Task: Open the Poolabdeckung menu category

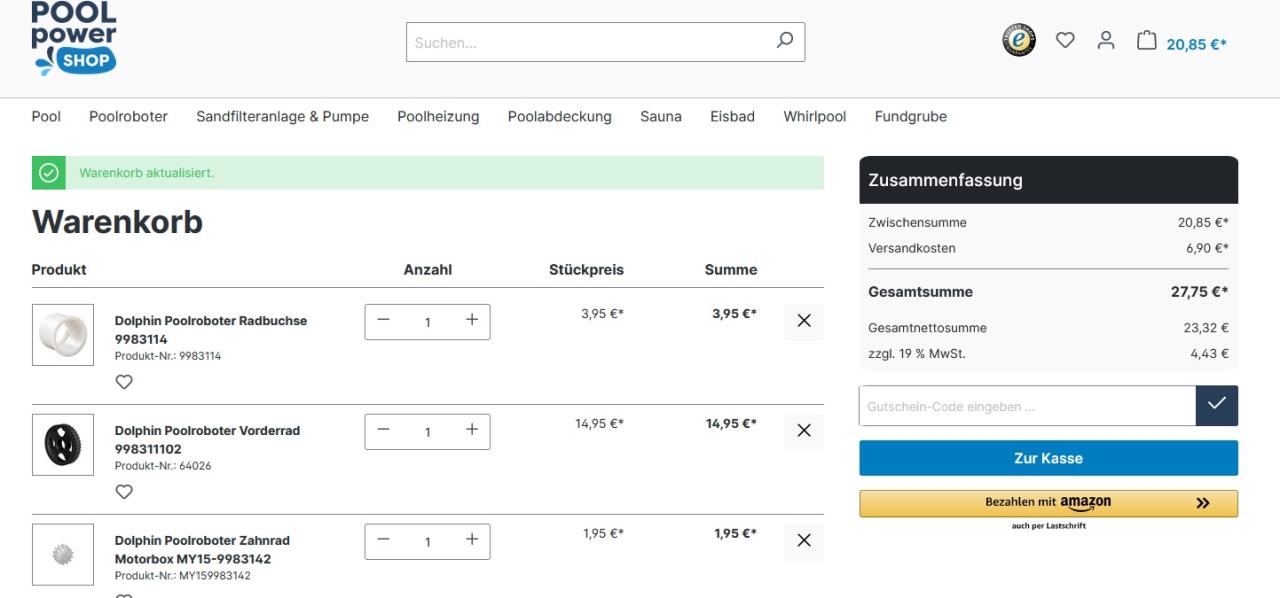Action: click(560, 117)
